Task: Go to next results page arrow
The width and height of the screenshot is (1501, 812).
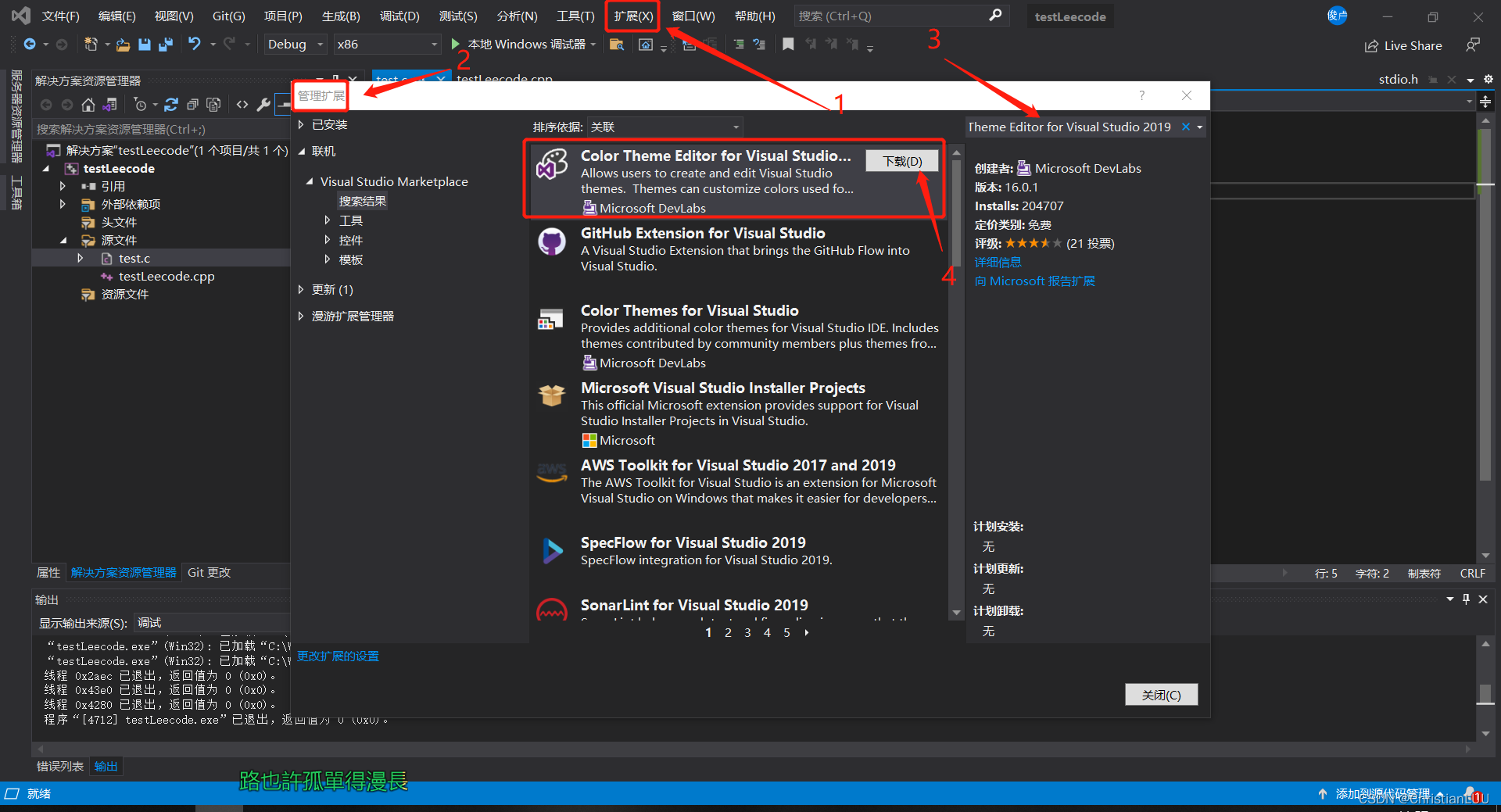Action: tap(807, 632)
